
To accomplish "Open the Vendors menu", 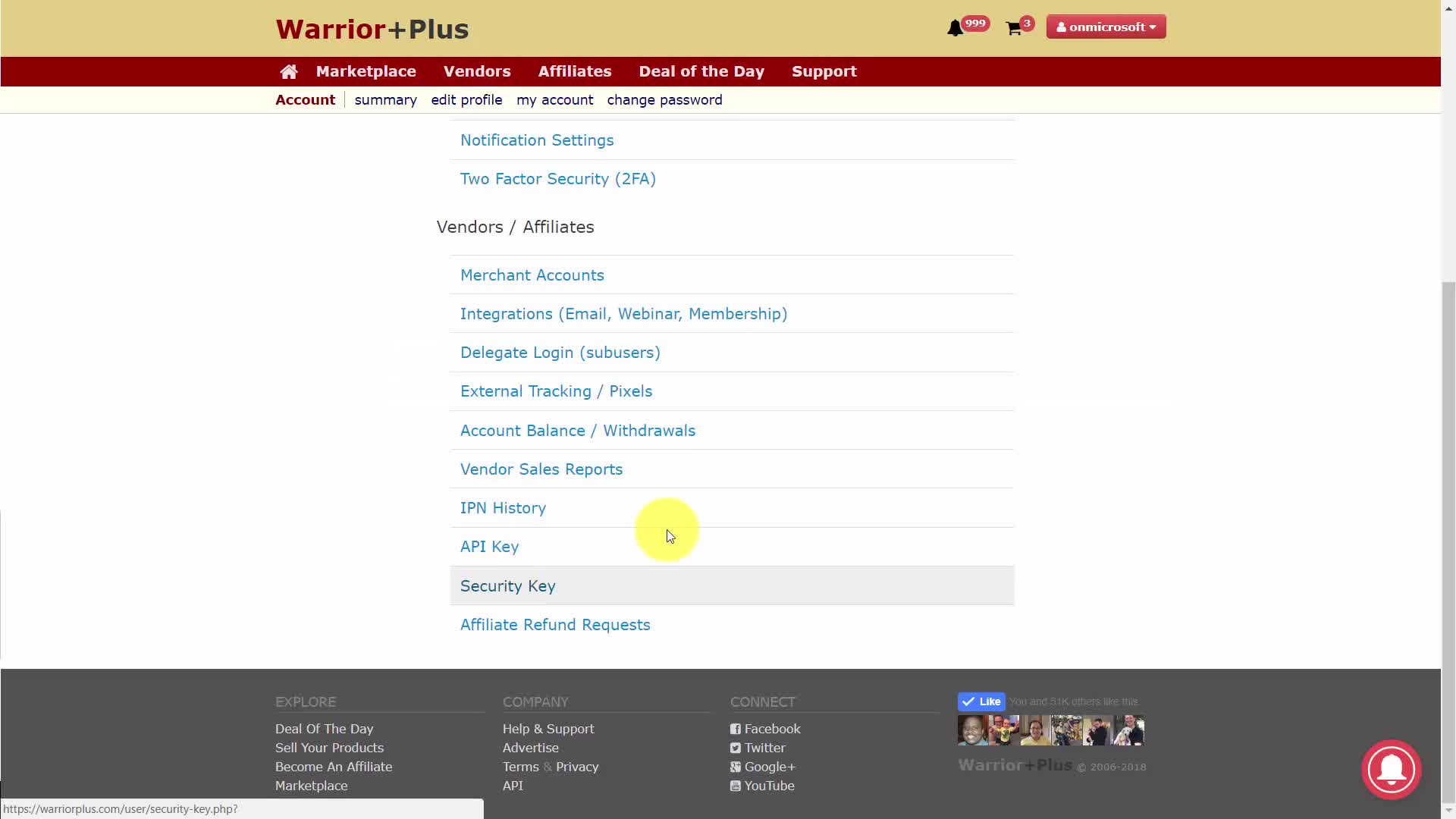I will (477, 71).
